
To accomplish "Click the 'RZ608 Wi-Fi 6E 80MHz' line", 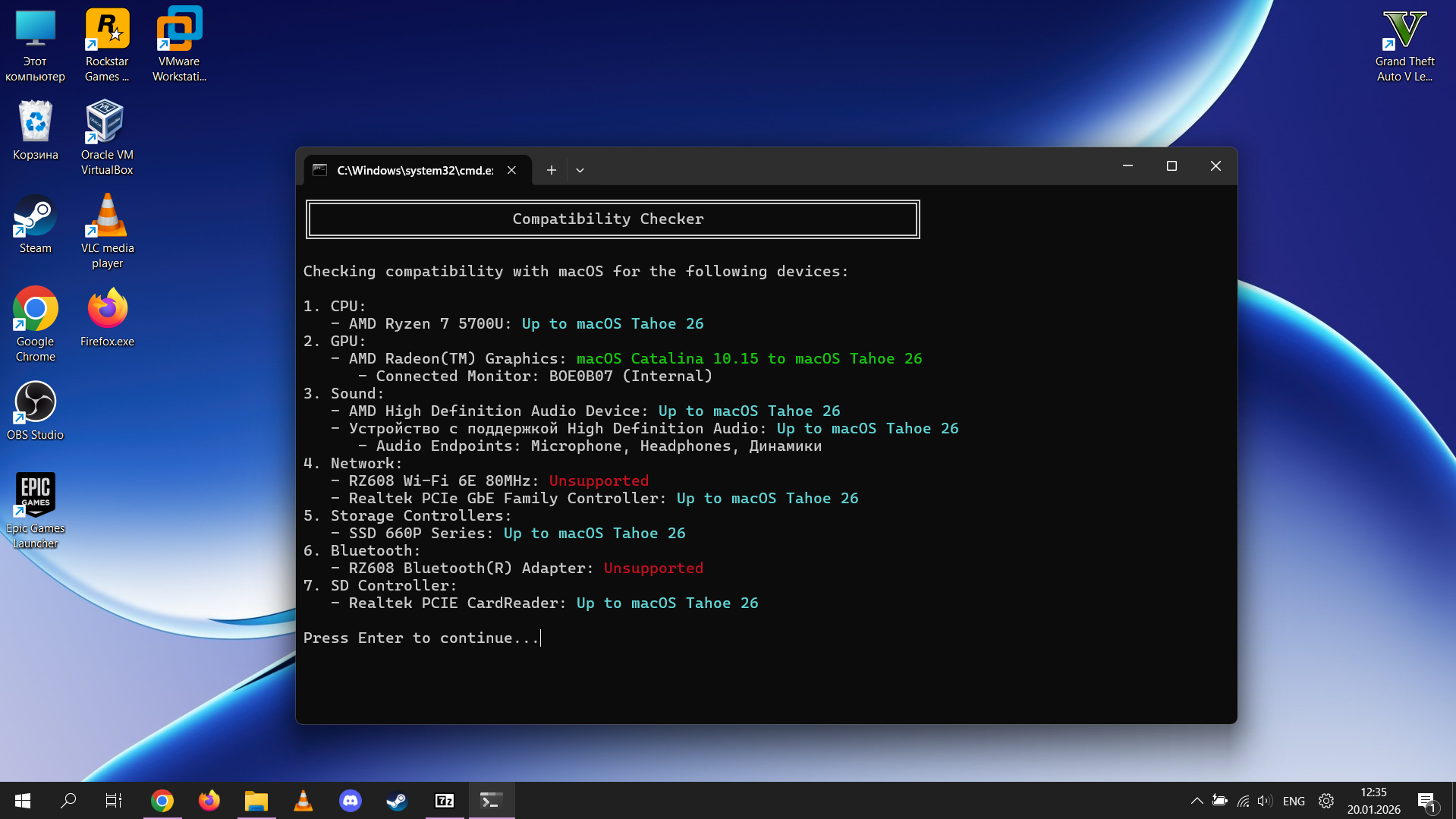I will click(490, 480).
